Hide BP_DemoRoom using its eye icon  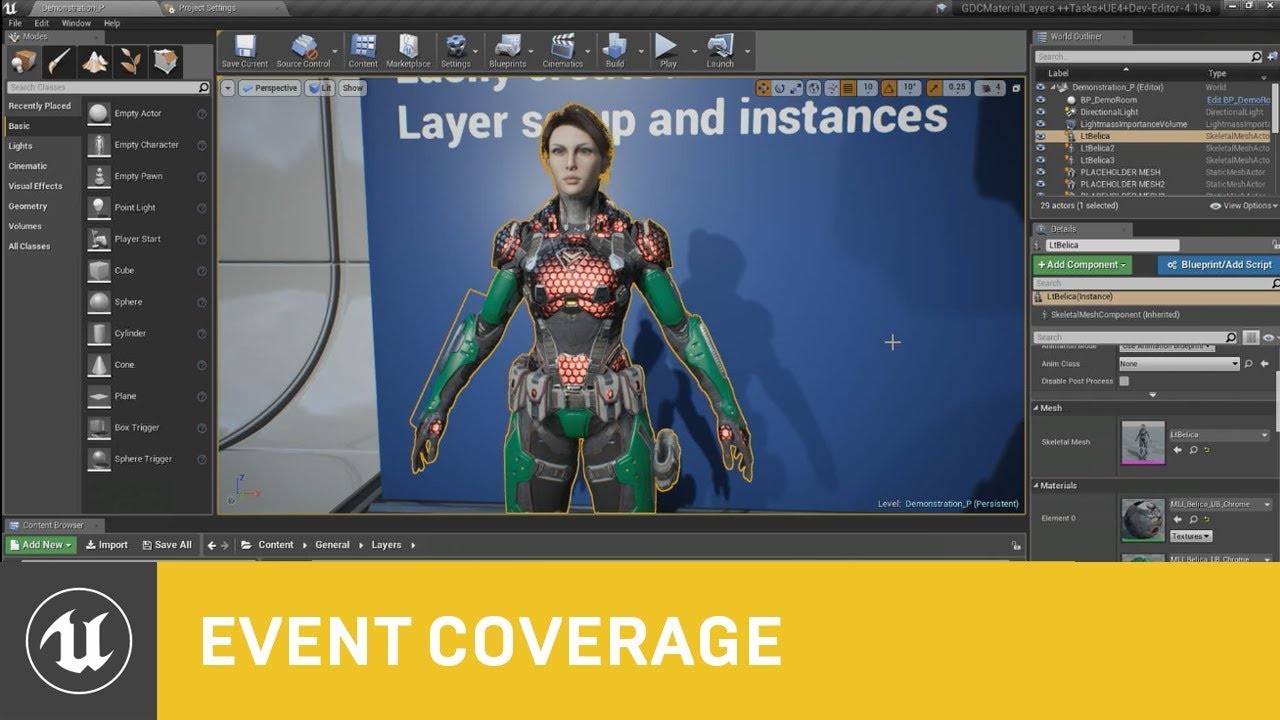pyautogui.click(x=1040, y=100)
